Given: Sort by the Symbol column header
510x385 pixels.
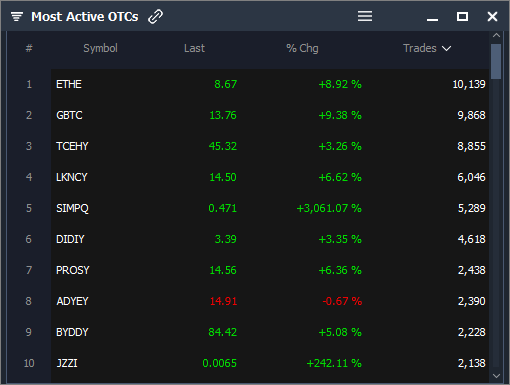Looking at the screenshot, I should 100,48.
